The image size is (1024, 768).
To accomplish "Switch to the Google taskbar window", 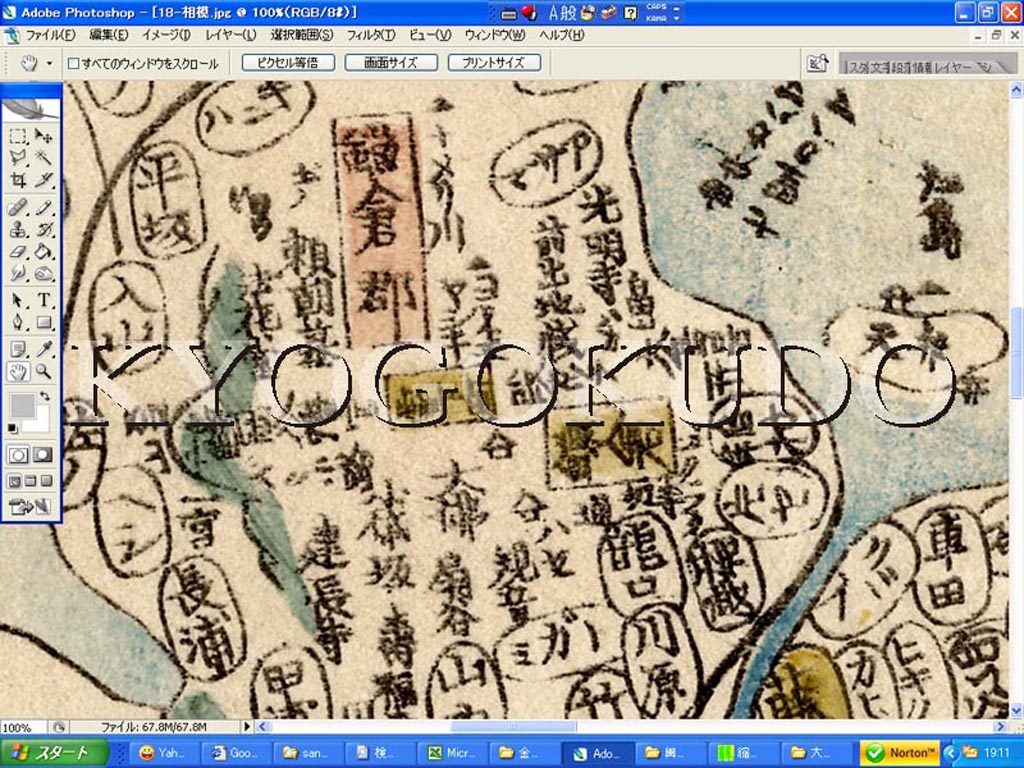I will pos(235,753).
